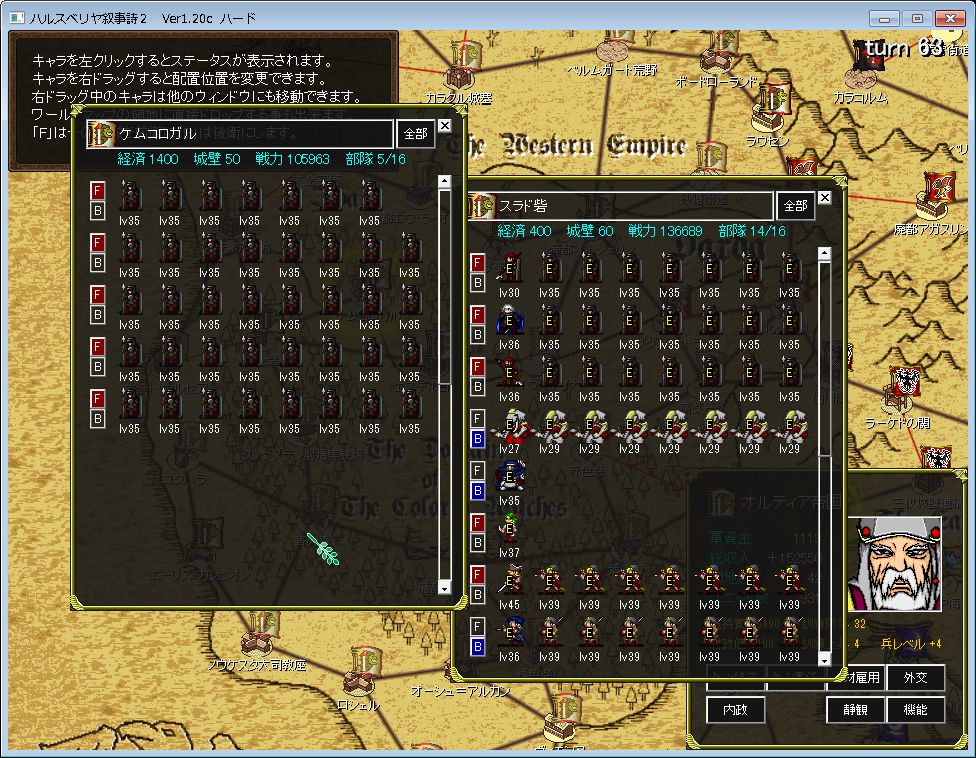
Task: Click the オーシュ=アルカン map label
Action: click(x=461, y=691)
